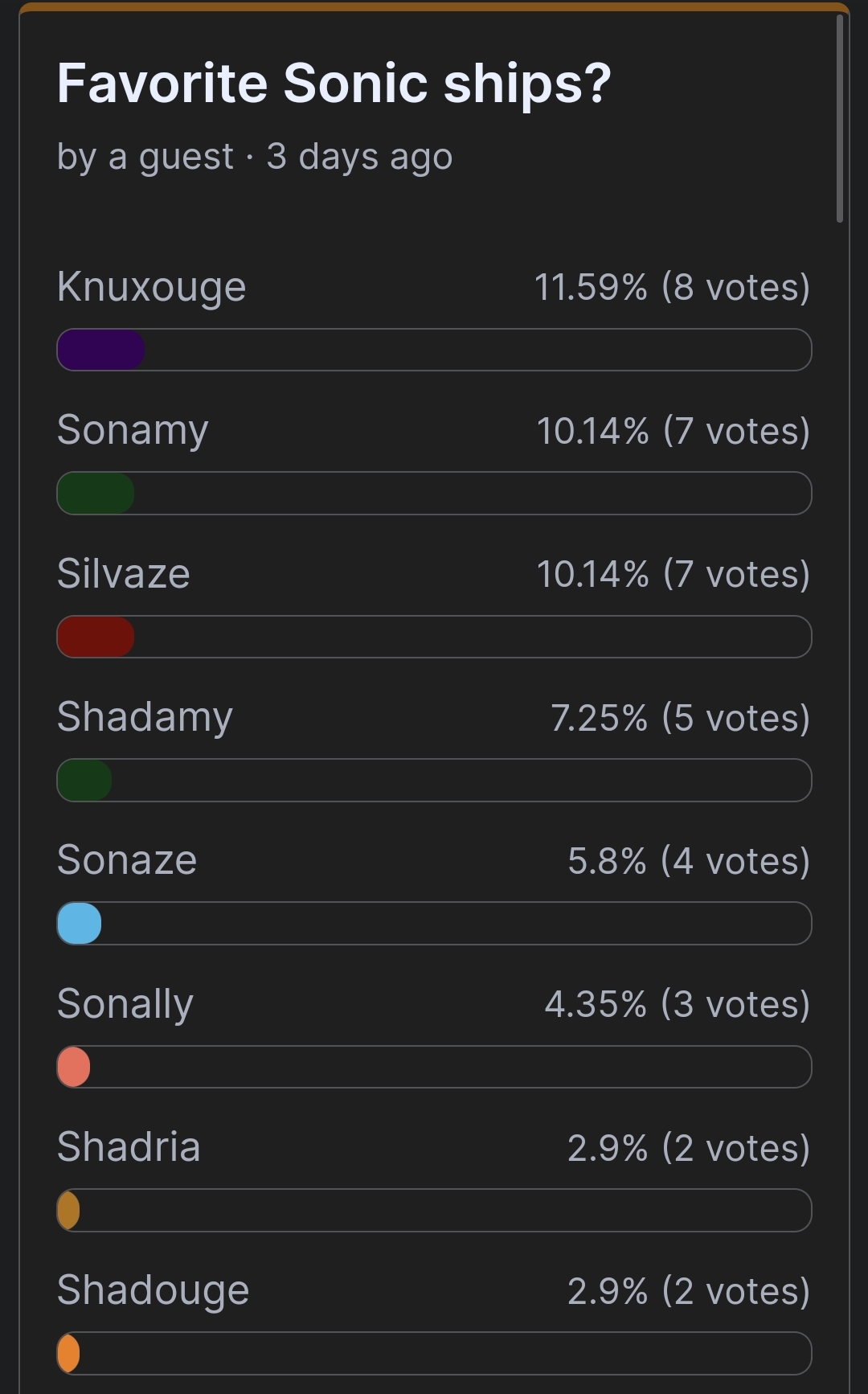Click the Sonaze light blue bar fill
The width and height of the screenshot is (868, 1394).
point(80,923)
